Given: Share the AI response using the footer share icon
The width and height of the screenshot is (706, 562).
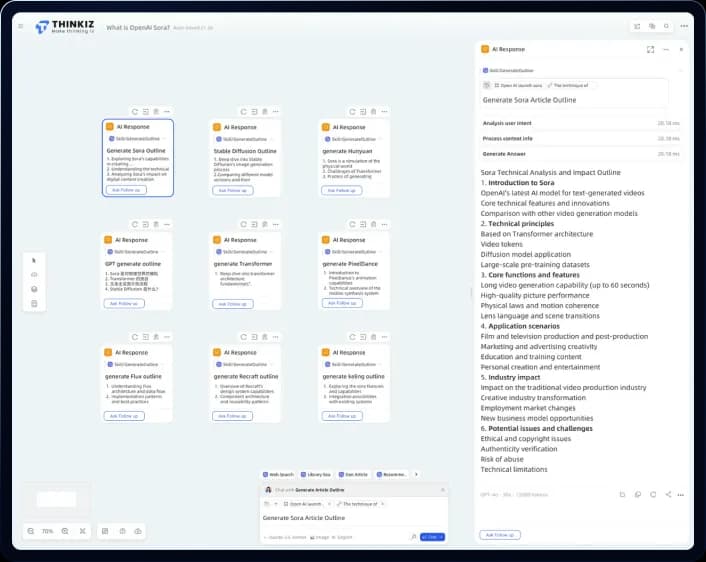Looking at the screenshot, I should [x=668, y=494].
